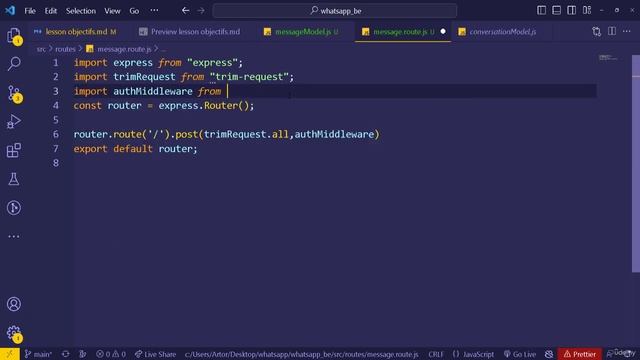Viewport: 640px width, 360px height.
Task: Show more menu bar items ellipsis
Action: click(x=154, y=11)
